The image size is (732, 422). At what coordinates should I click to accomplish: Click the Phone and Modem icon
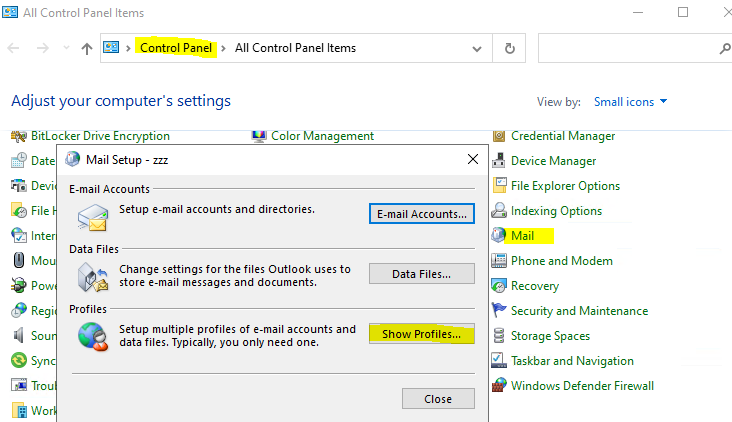[499, 260]
